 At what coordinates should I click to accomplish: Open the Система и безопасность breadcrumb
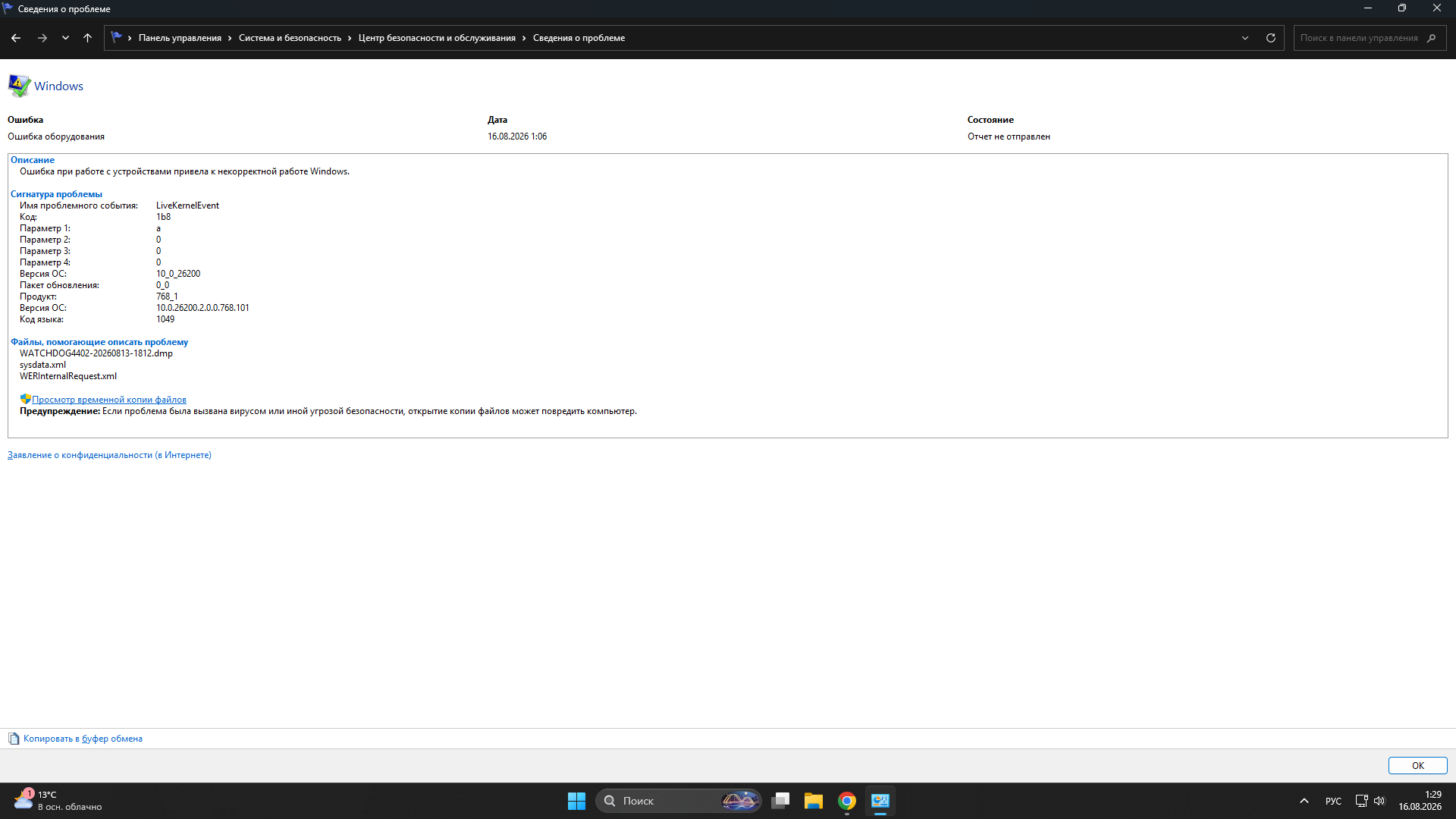point(290,38)
